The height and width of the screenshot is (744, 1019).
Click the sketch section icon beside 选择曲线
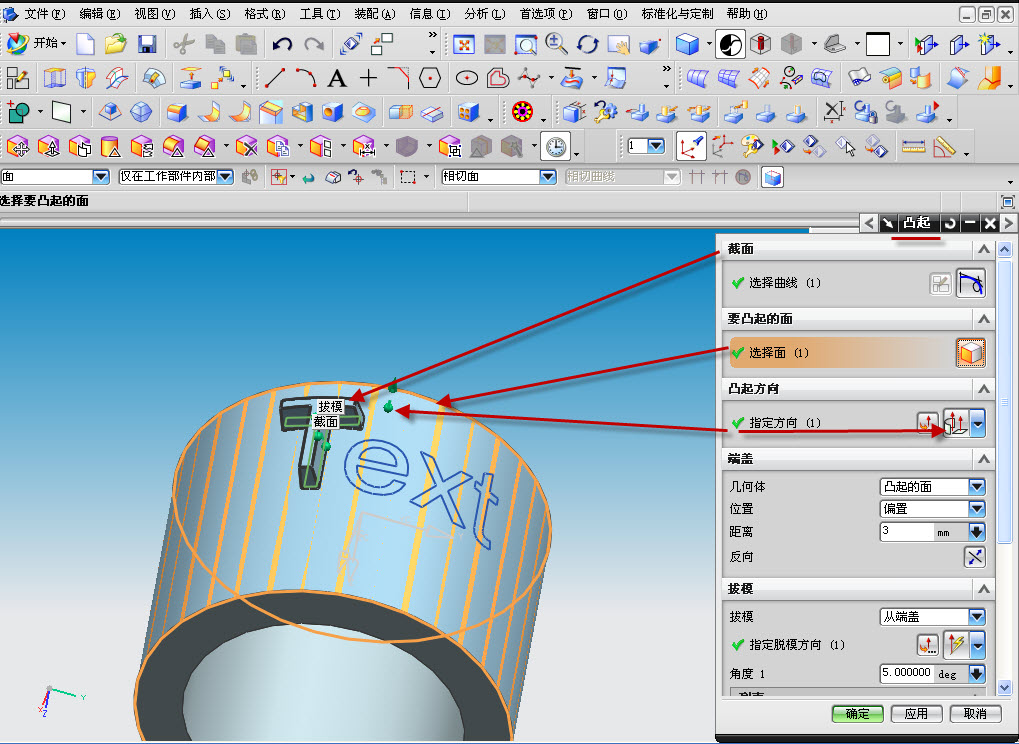tap(940, 284)
